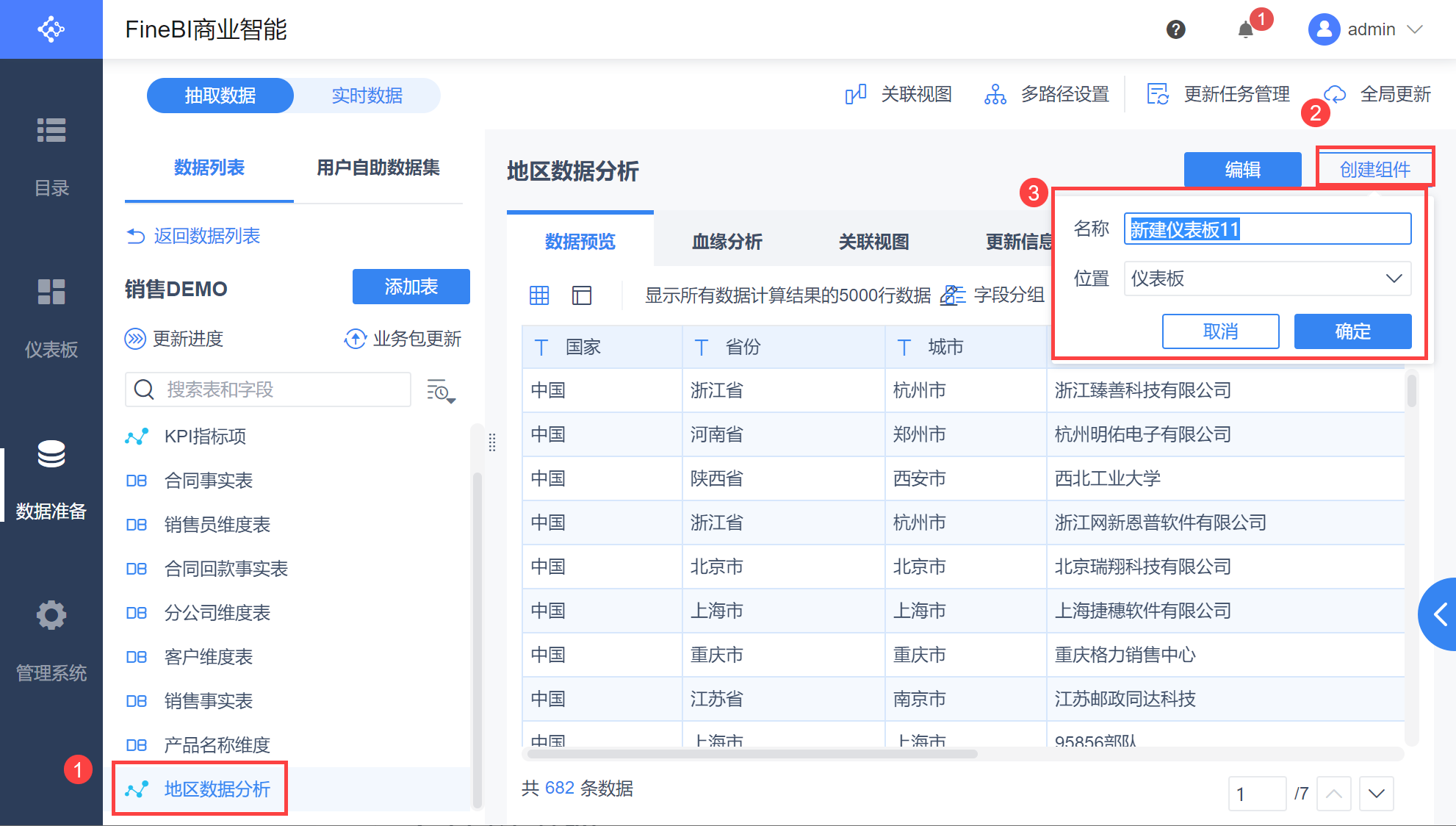This screenshot has width=1456, height=826.
Task: Switch to grid table view icon
Action: click(x=539, y=295)
